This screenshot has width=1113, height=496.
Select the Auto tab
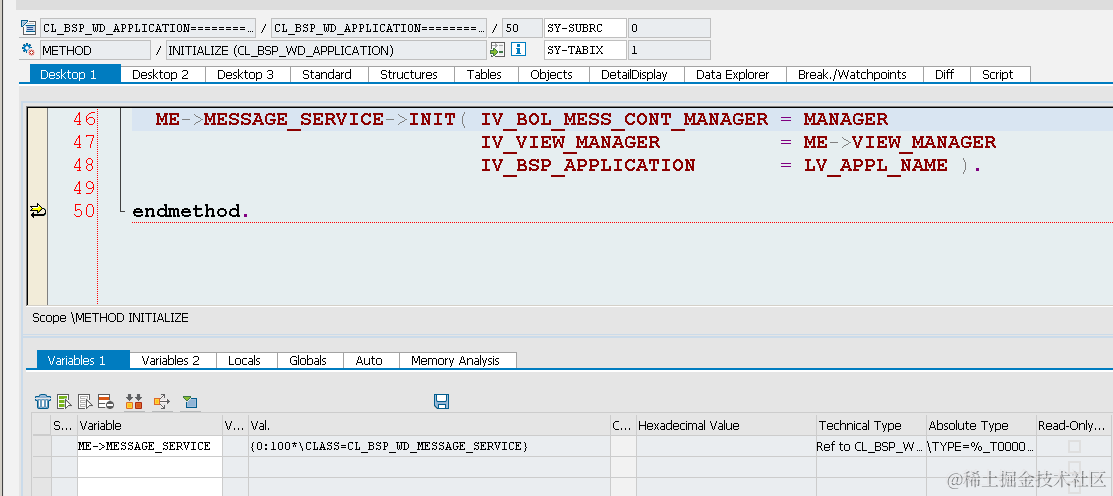[x=369, y=360]
